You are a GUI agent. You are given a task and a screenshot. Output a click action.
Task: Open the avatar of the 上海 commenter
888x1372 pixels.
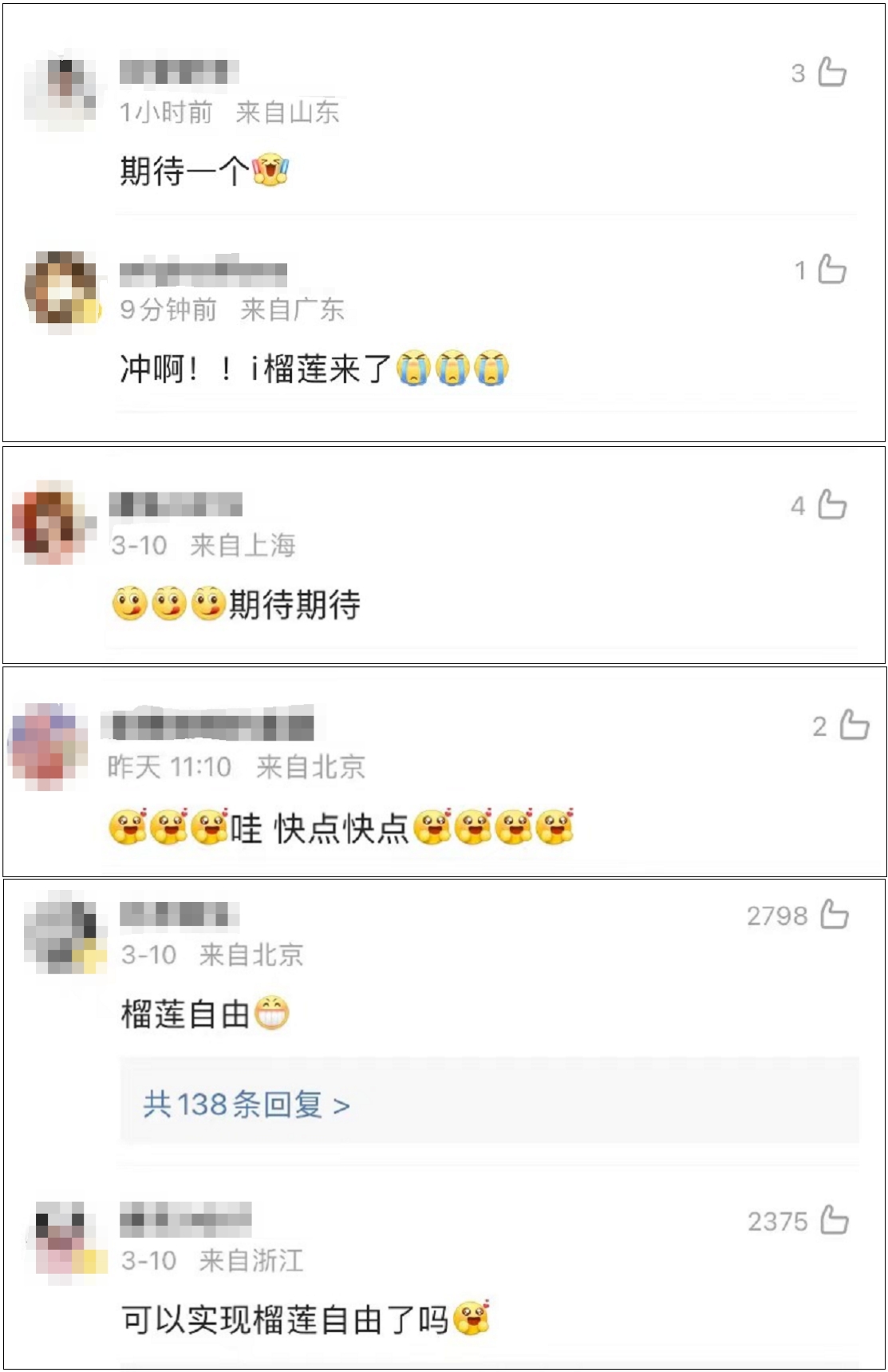coord(51,523)
